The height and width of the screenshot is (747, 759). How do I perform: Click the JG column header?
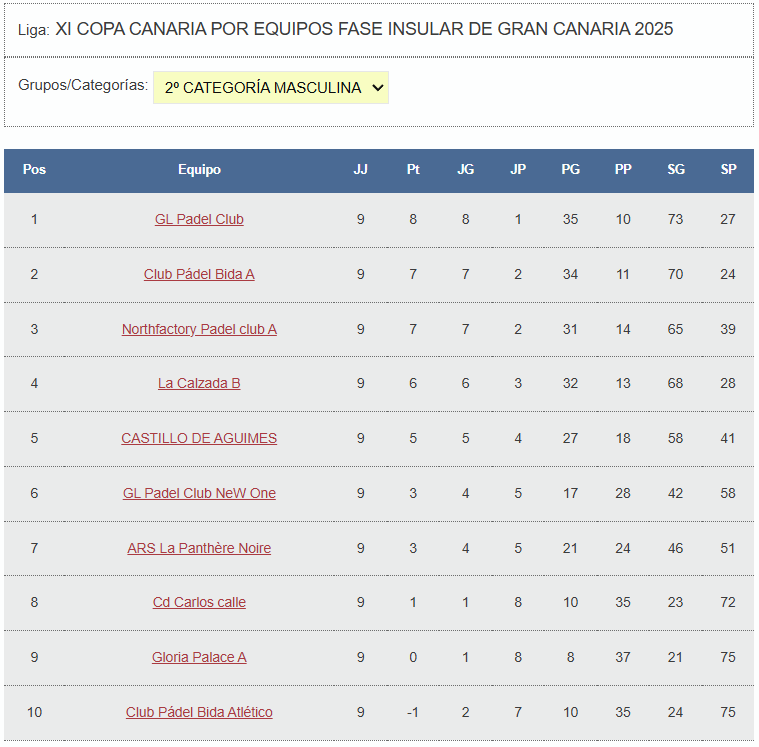466,170
